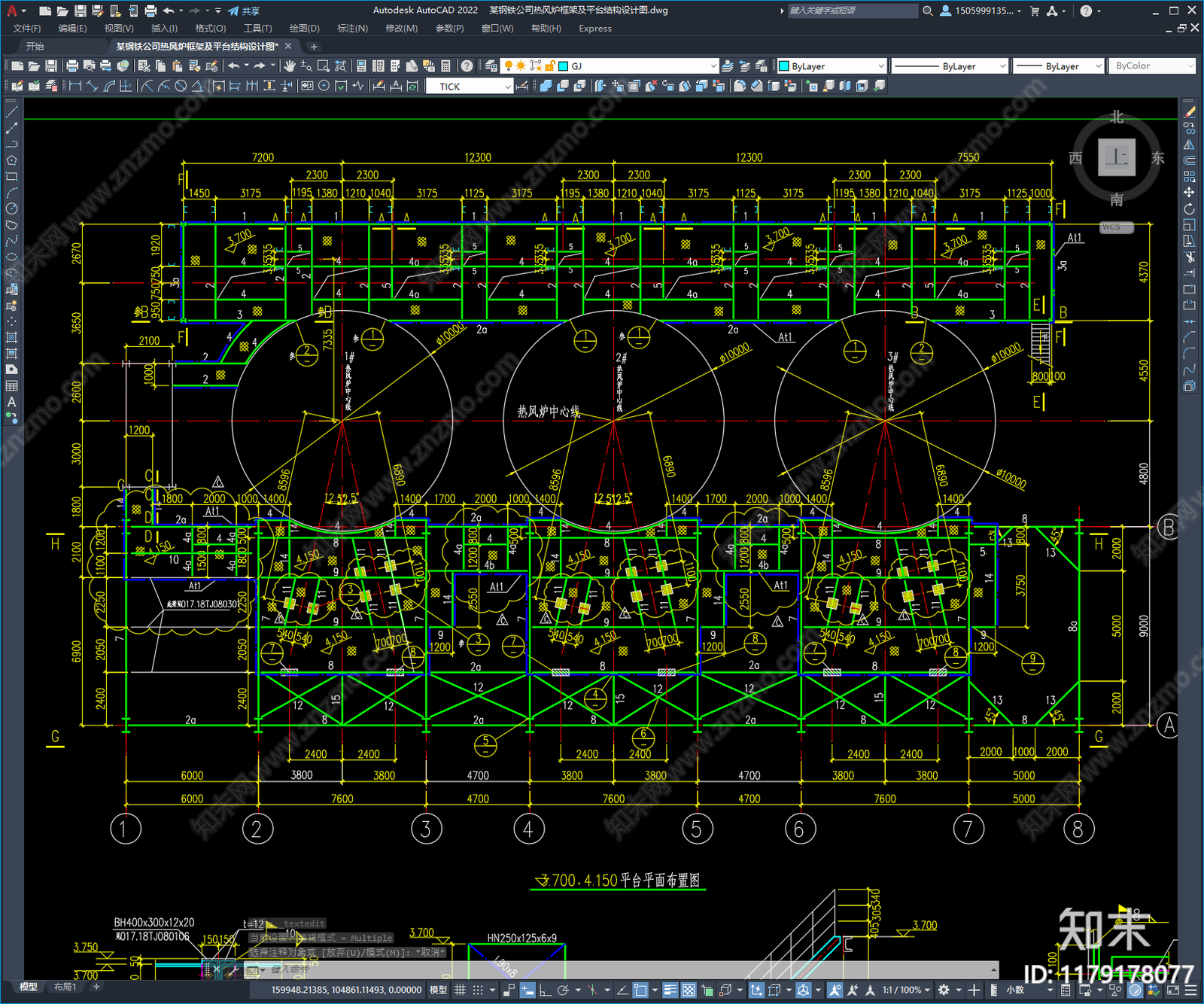Click the user account 1505999135 button

[981, 11]
